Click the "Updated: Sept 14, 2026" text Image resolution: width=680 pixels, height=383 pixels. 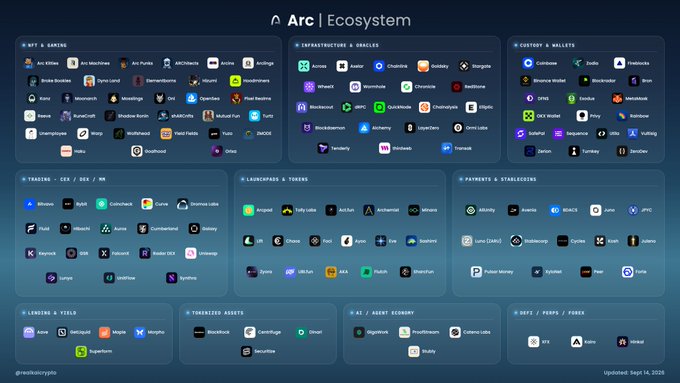point(634,373)
